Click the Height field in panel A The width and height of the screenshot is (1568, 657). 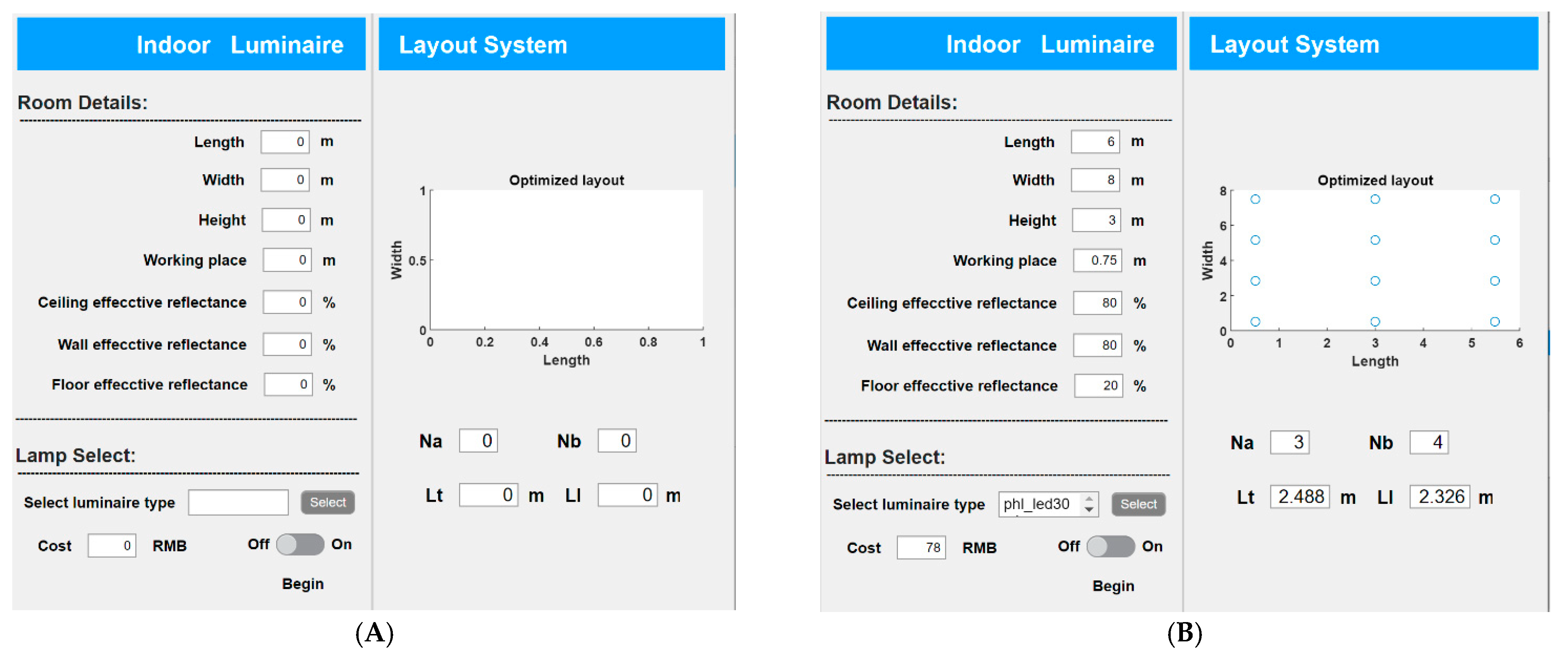(286, 220)
